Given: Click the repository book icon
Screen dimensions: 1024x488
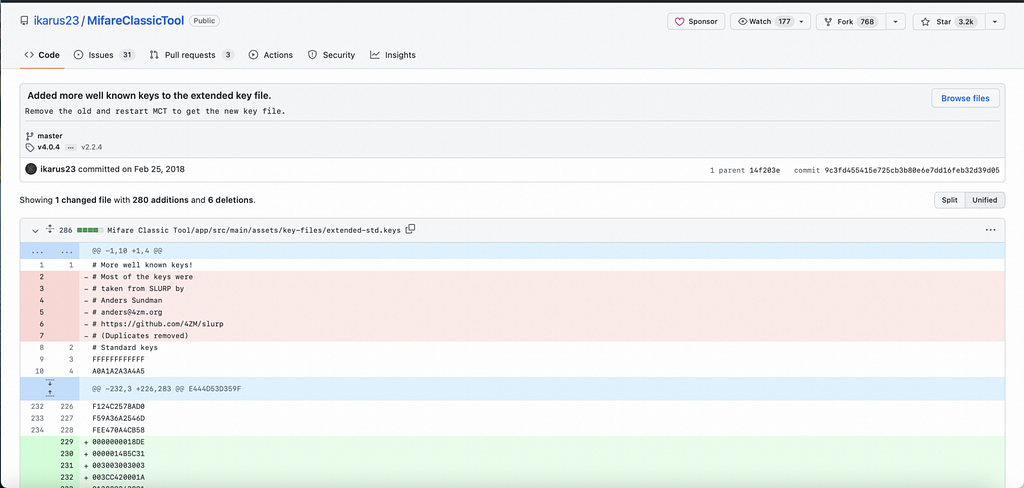Looking at the screenshot, I should [24, 22].
